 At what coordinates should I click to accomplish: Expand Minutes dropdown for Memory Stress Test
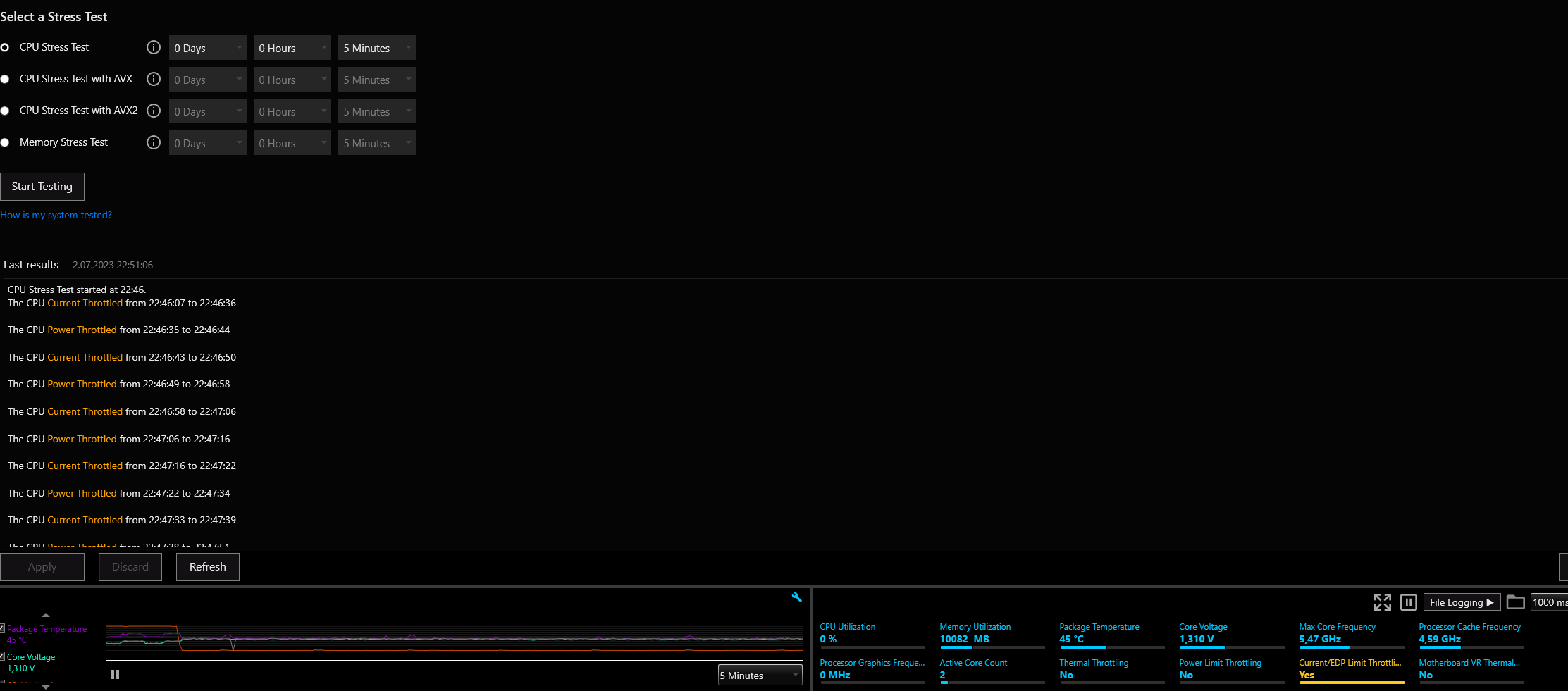click(x=377, y=143)
